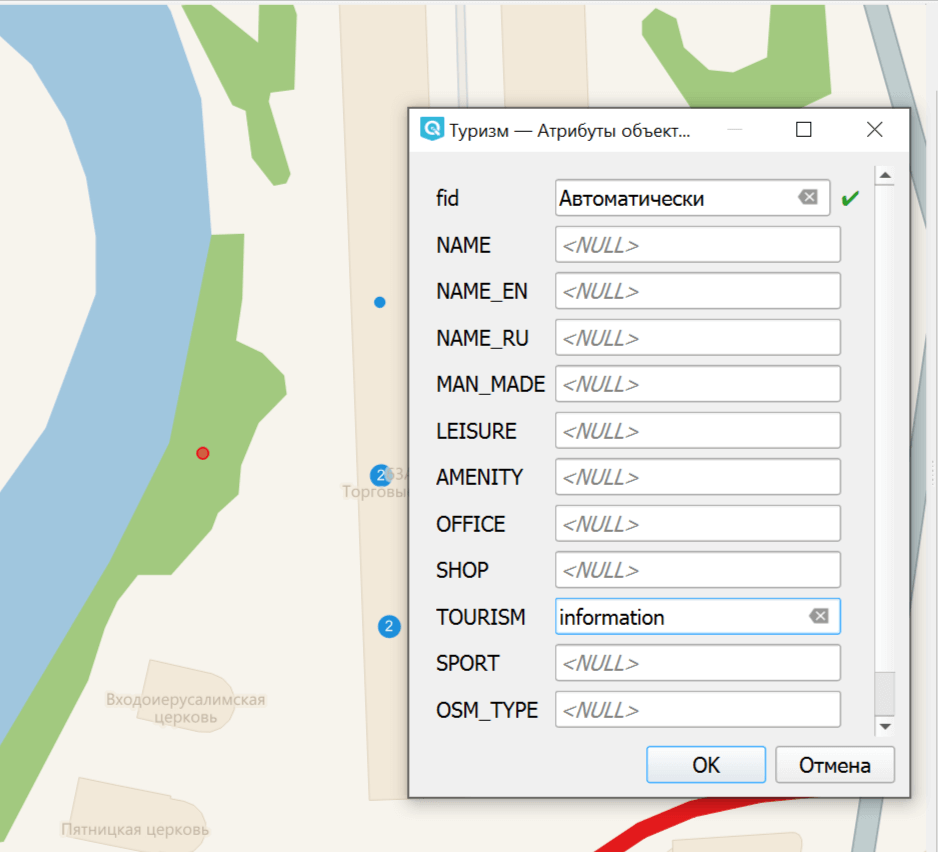Click the AMENITY field
This screenshot has width=938, height=852.
pos(697,477)
